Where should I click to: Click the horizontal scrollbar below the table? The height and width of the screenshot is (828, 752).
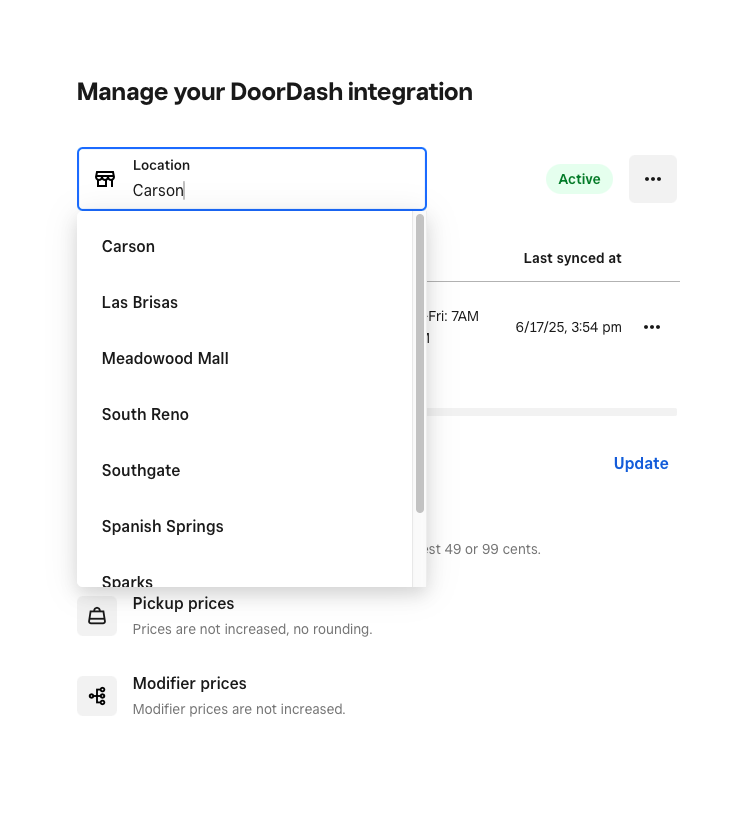(x=552, y=411)
